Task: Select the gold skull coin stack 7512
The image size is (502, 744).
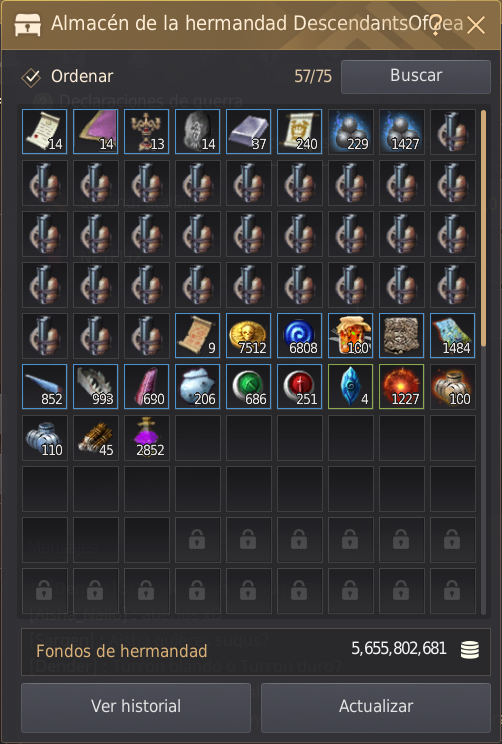Action: (x=249, y=335)
